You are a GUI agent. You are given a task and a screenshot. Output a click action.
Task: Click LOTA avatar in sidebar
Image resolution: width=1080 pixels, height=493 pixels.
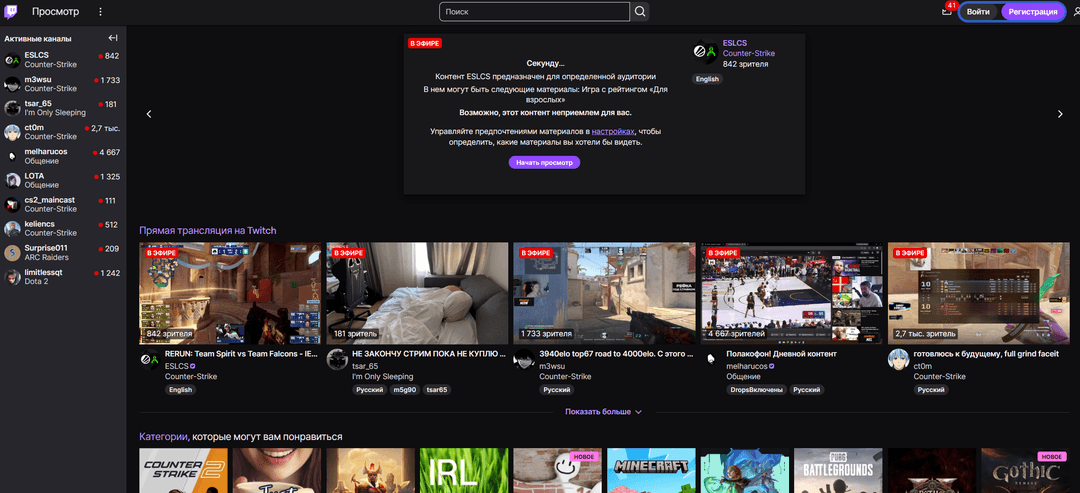pos(12,180)
